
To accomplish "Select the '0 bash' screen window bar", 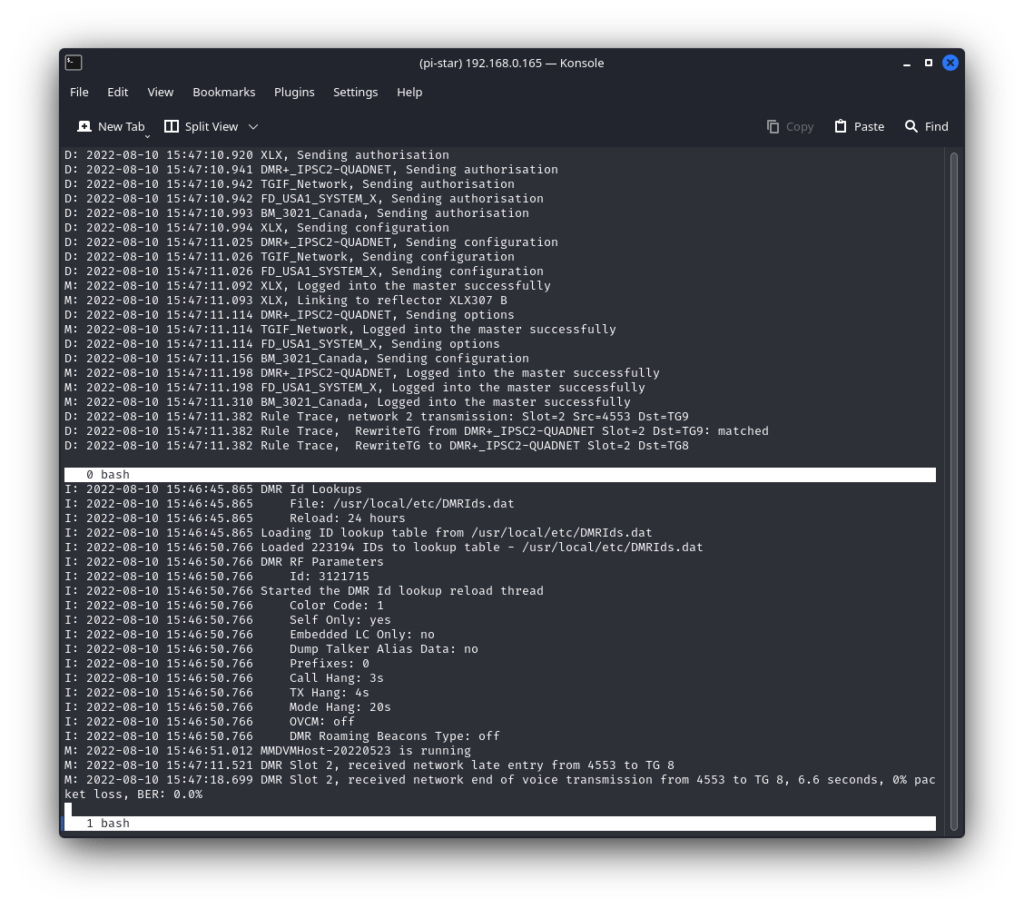I will pos(500,474).
